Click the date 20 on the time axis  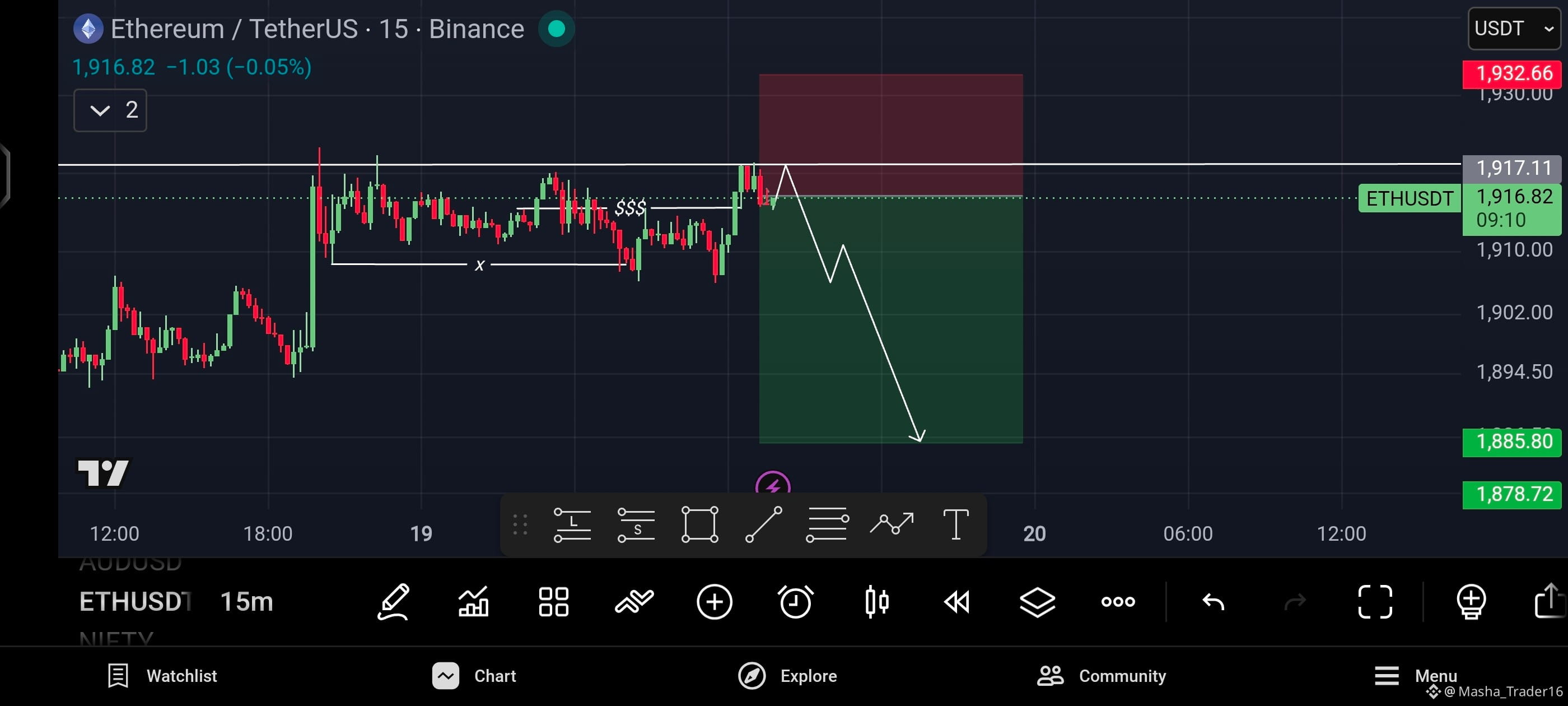coord(1034,533)
